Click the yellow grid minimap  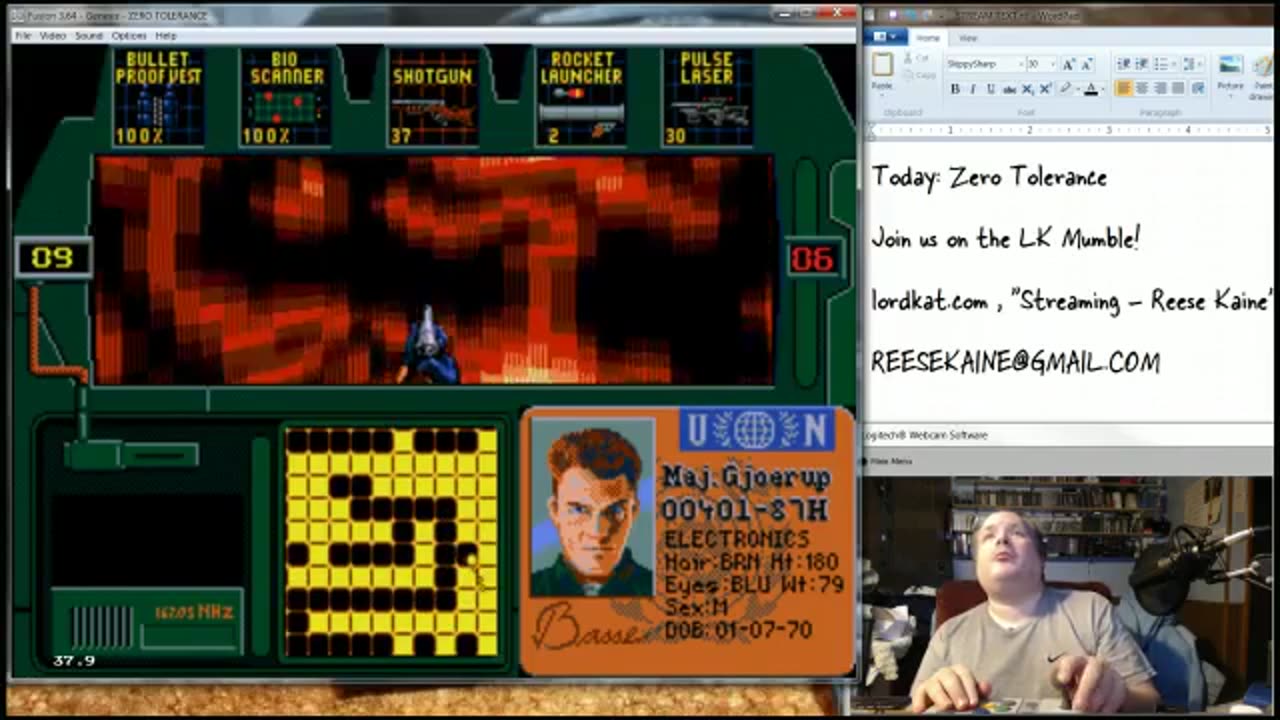coord(391,543)
